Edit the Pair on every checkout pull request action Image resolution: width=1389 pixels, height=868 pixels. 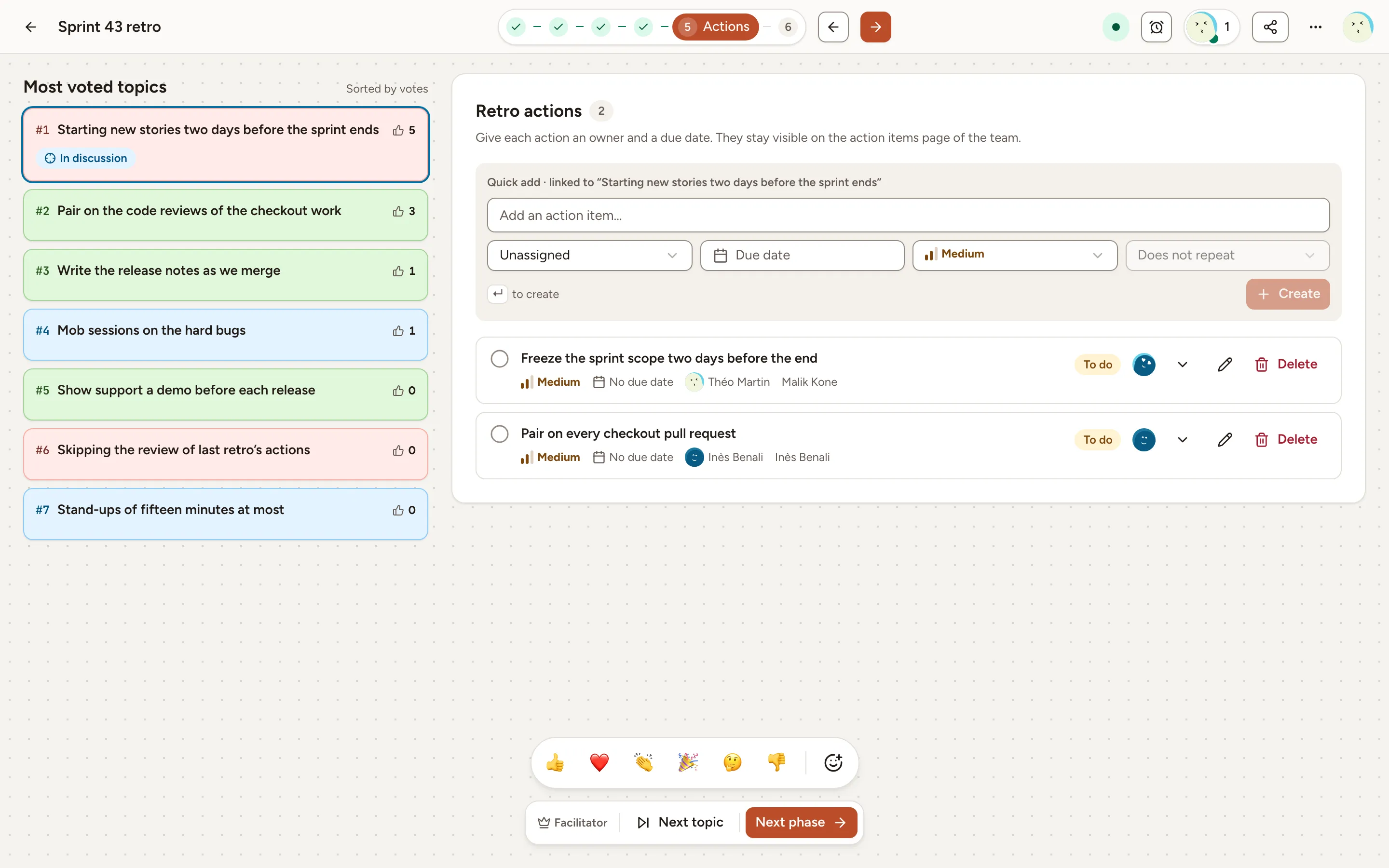1225,440
